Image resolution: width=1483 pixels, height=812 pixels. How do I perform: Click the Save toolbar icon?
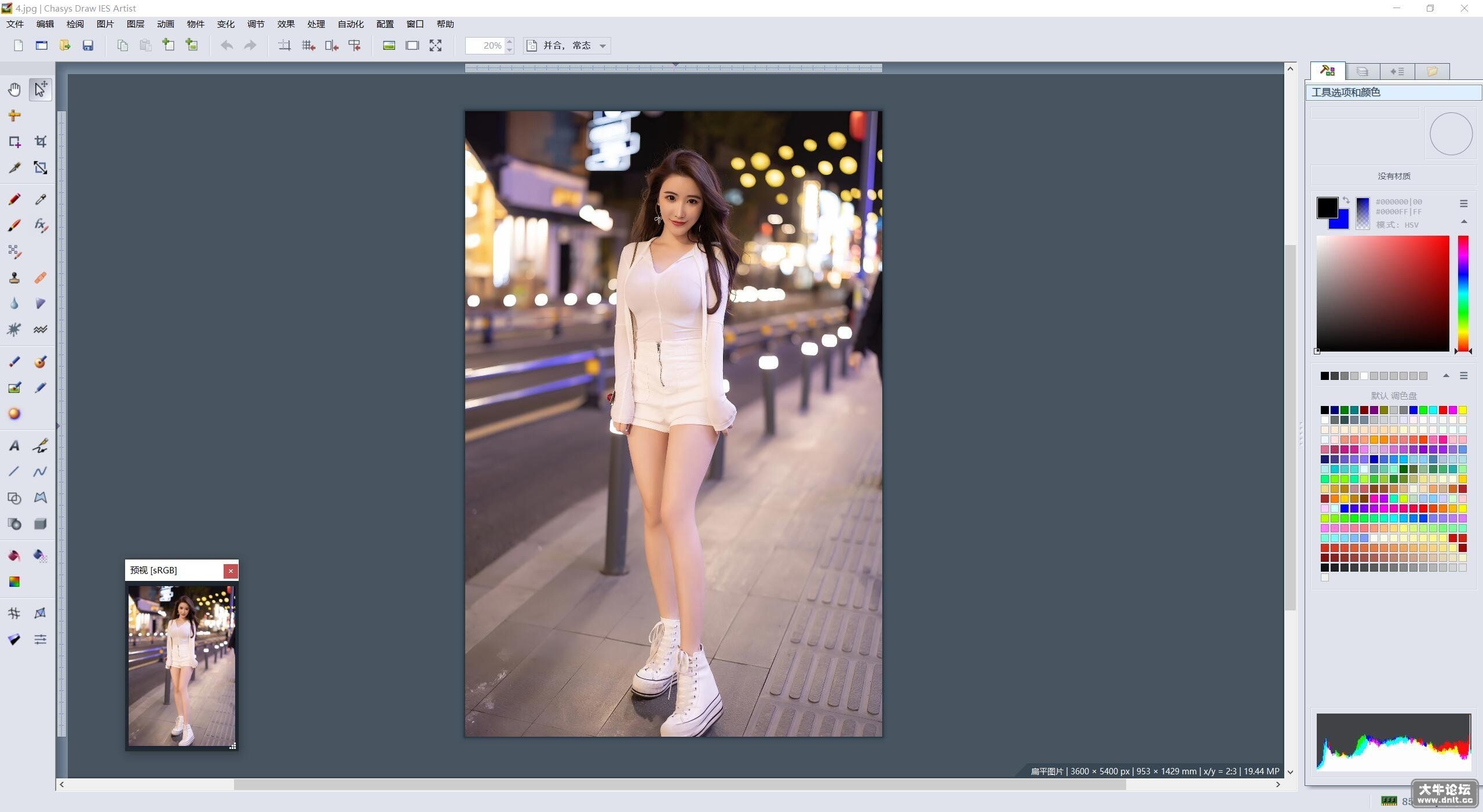pyautogui.click(x=88, y=45)
